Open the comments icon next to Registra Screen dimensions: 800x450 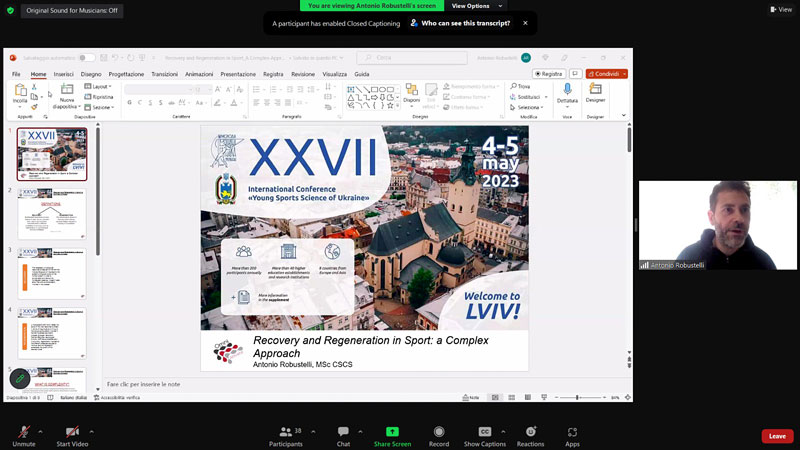pos(575,74)
